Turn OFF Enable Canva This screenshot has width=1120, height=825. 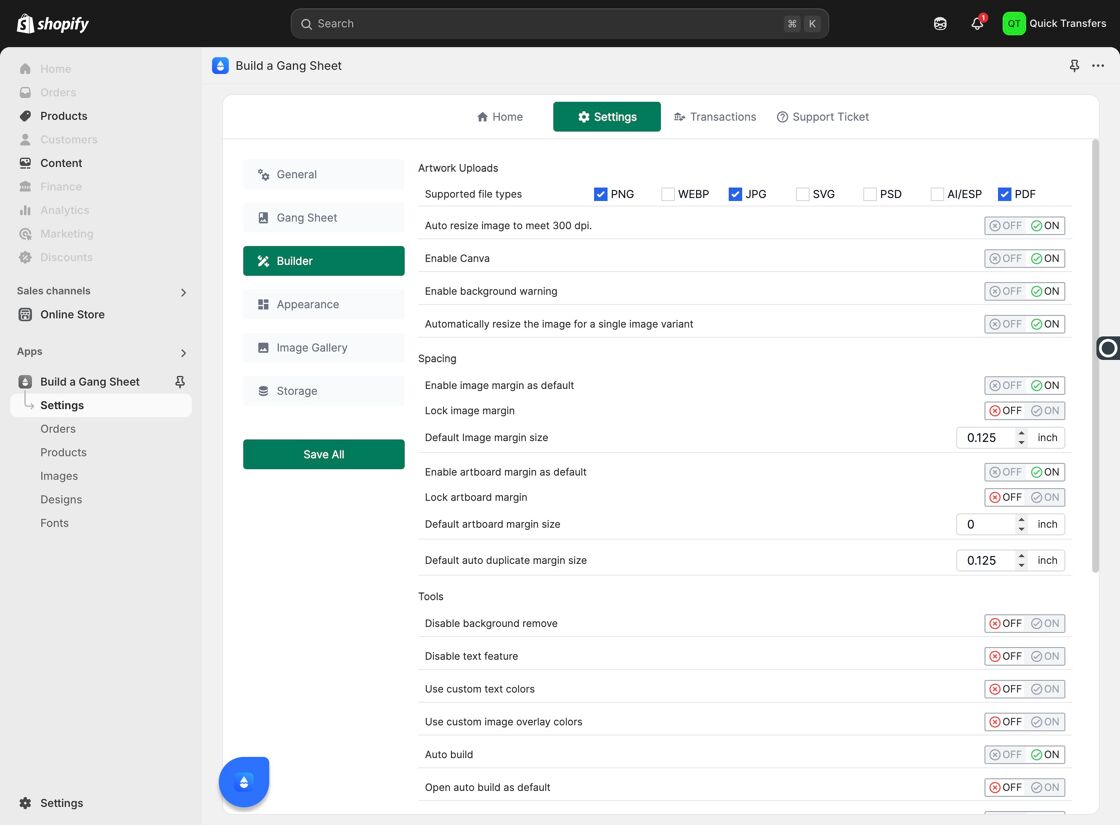(1005, 259)
